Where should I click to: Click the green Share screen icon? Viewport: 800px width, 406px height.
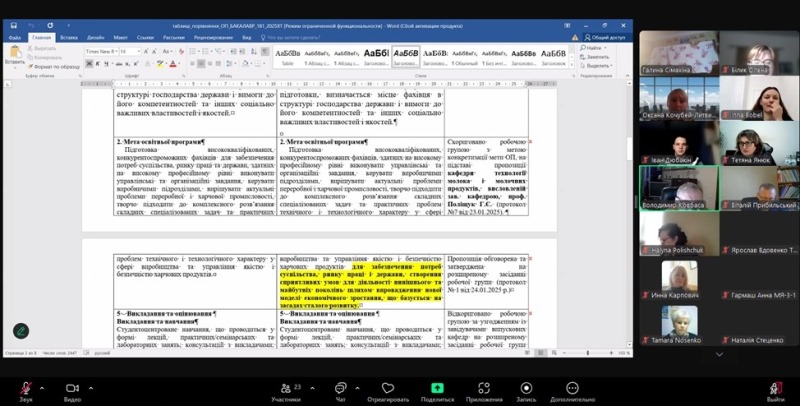[x=437, y=387]
